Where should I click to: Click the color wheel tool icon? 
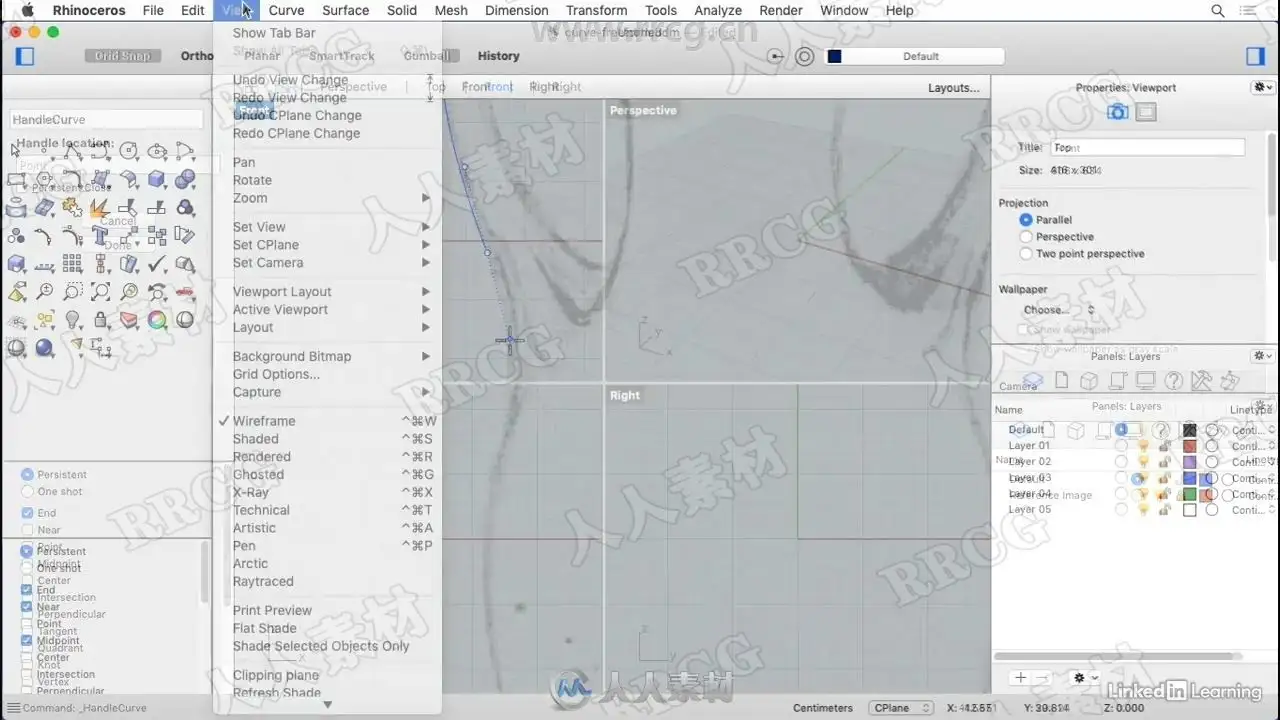pos(157,320)
